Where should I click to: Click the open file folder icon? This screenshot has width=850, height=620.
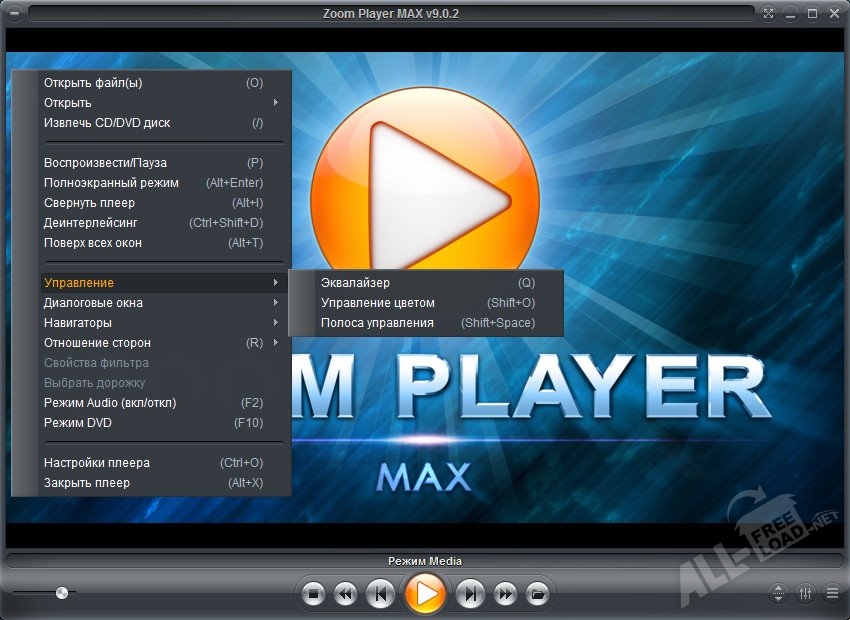[537, 594]
